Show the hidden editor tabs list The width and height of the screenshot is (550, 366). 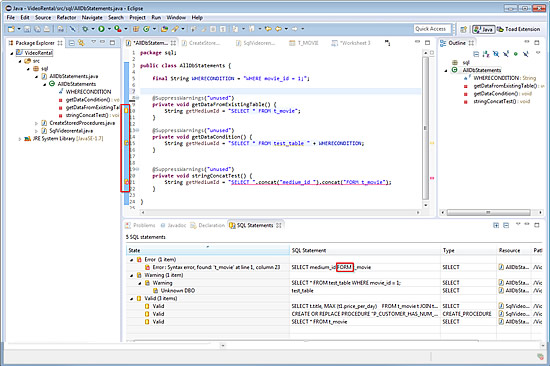click(x=387, y=43)
